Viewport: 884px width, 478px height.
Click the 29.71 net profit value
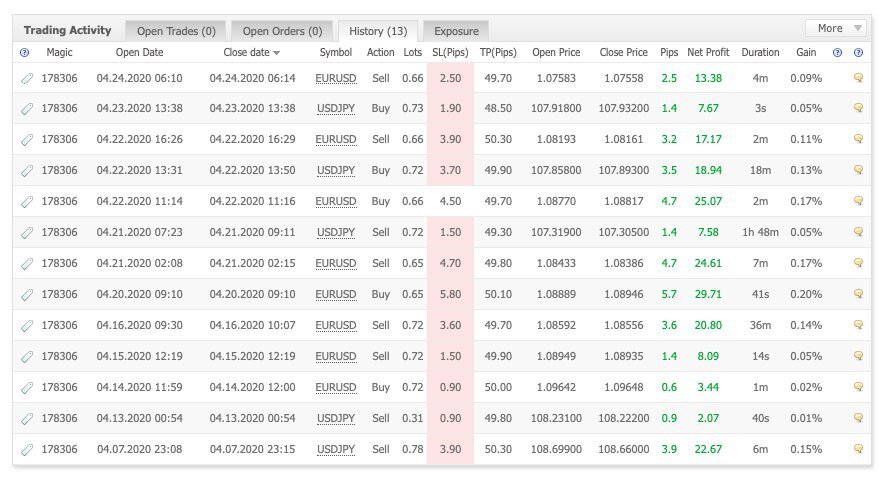point(708,294)
